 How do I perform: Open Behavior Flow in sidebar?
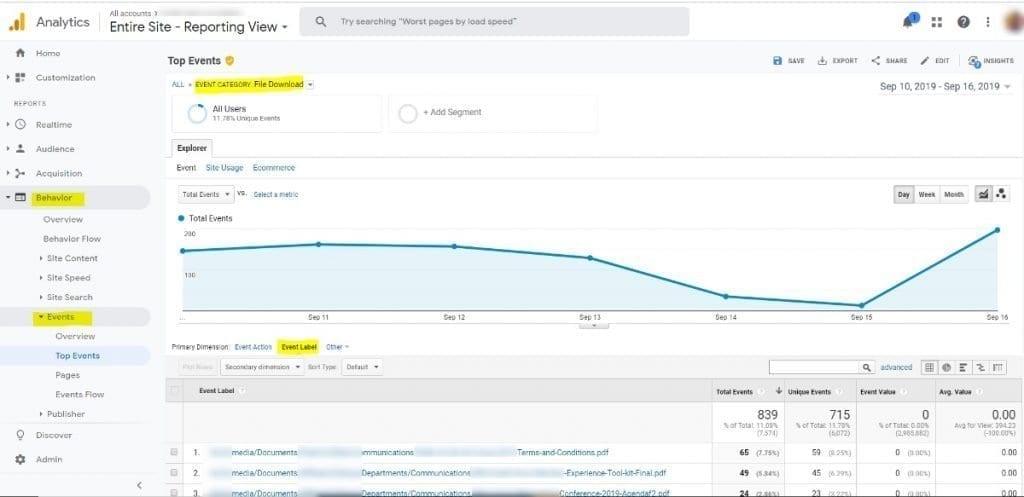click(x=72, y=239)
